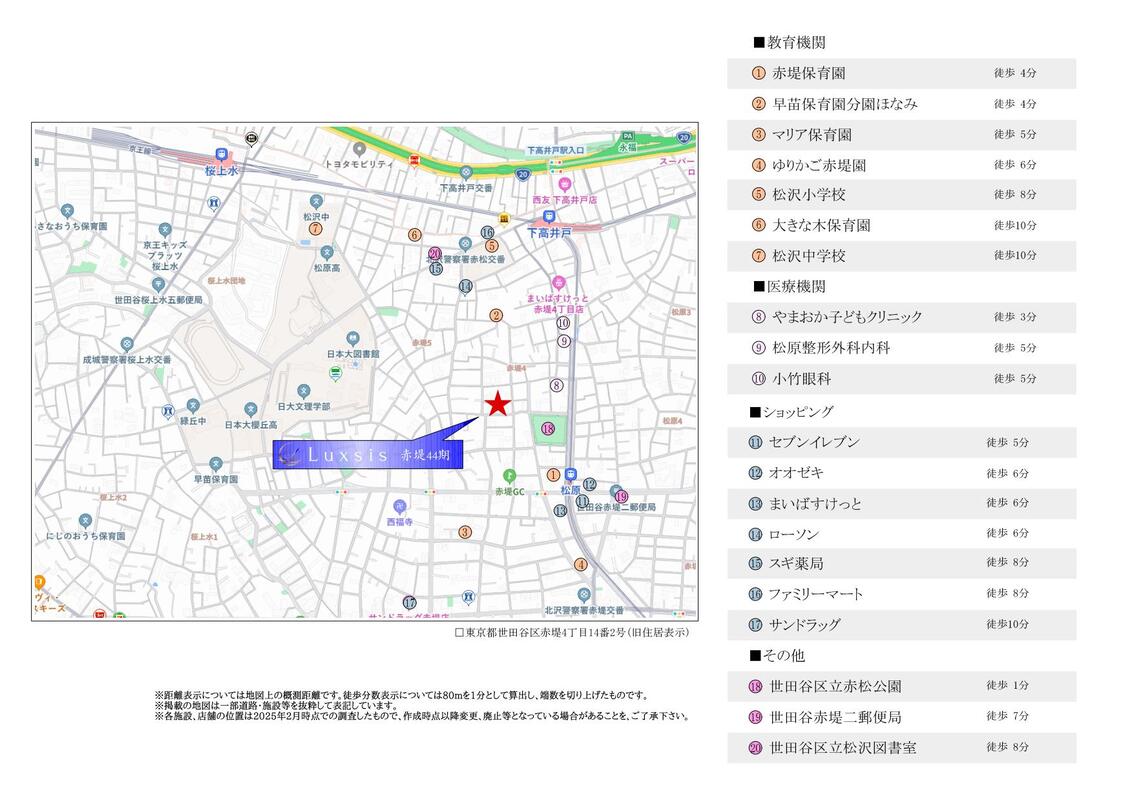
Task: Click the 赤堤GC golf pin icon
Action: 510,474
